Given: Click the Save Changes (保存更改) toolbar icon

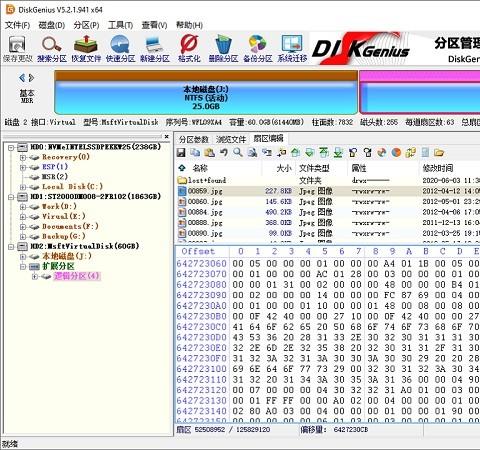Looking at the screenshot, I should (x=17, y=49).
